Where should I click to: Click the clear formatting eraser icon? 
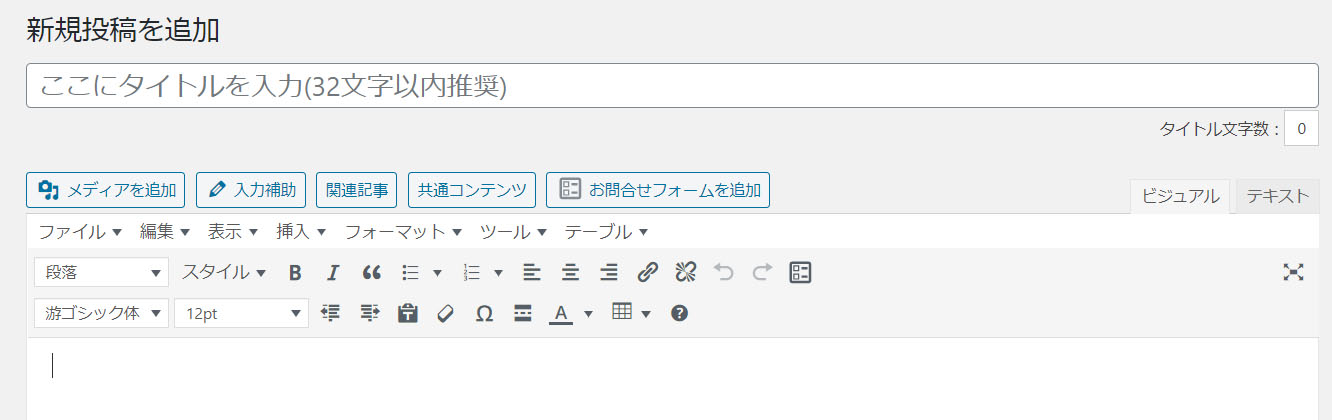(x=446, y=313)
